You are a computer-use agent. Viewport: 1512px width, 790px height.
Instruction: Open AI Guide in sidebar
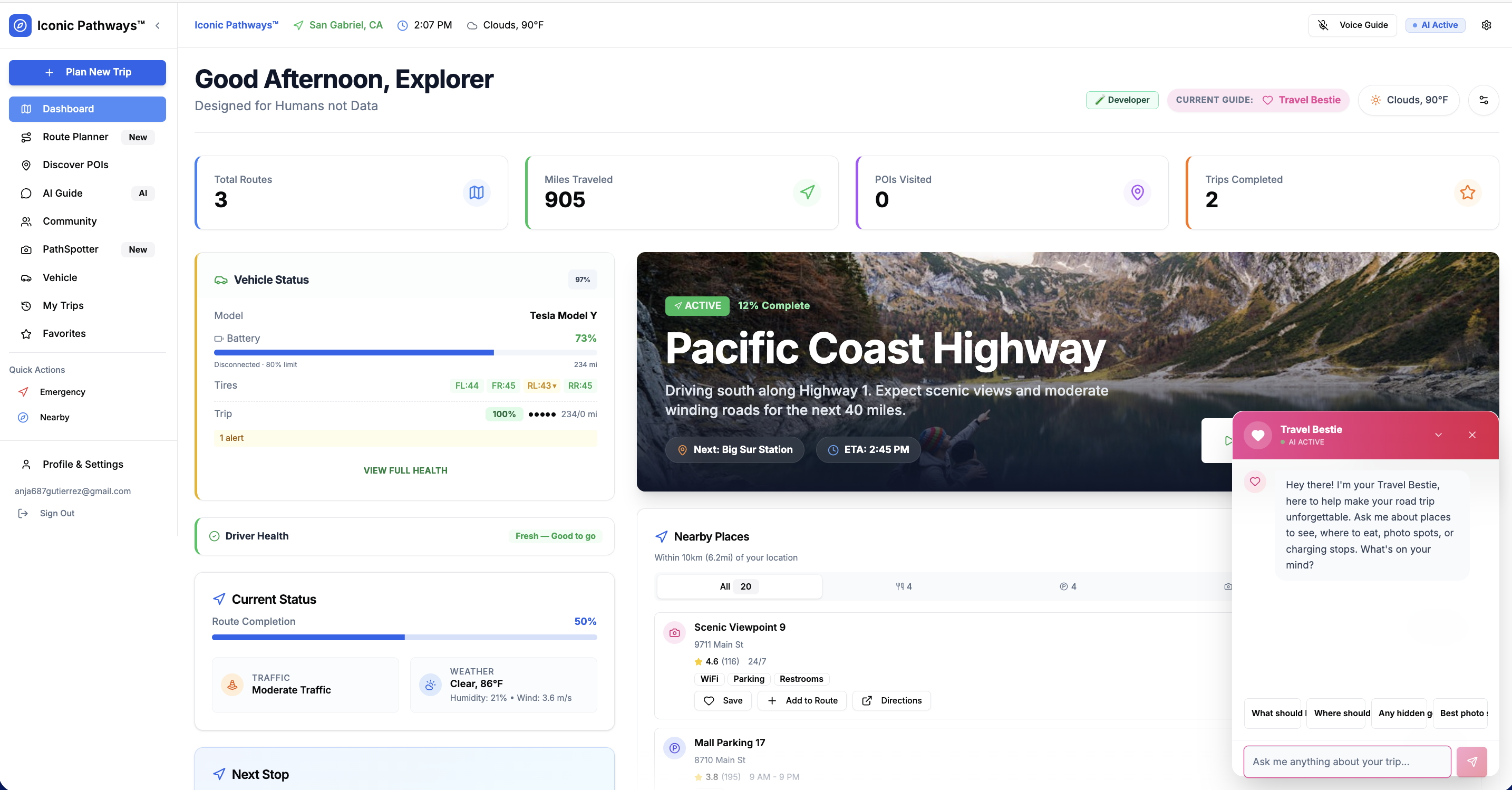(88, 193)
